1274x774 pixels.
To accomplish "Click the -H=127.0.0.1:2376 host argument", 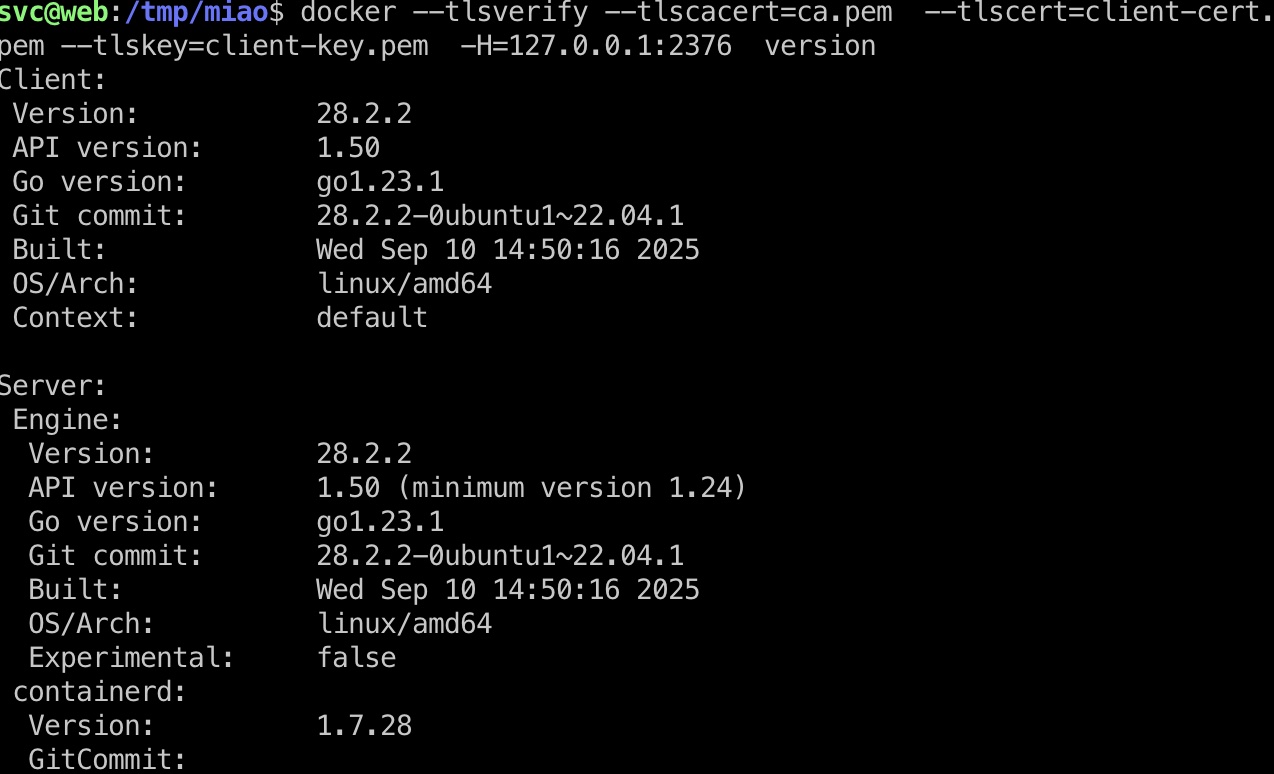I will click(595, 47).
